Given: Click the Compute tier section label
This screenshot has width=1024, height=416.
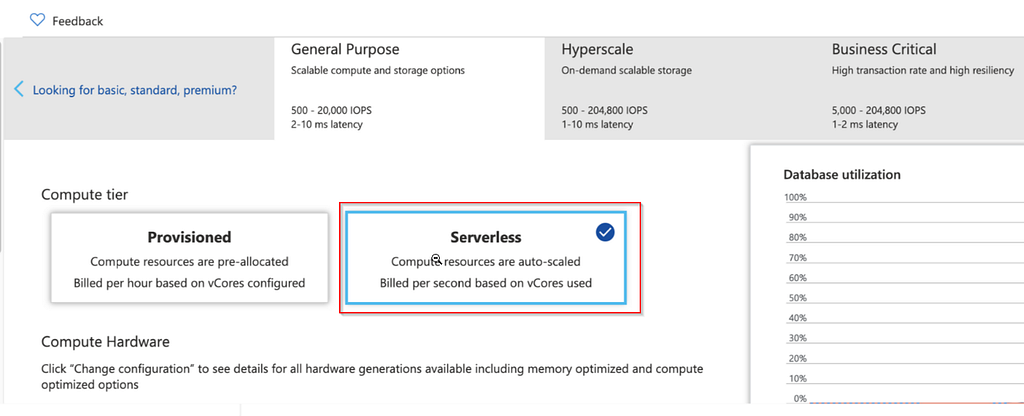Looking at the screenshot, I should point(83,194).
